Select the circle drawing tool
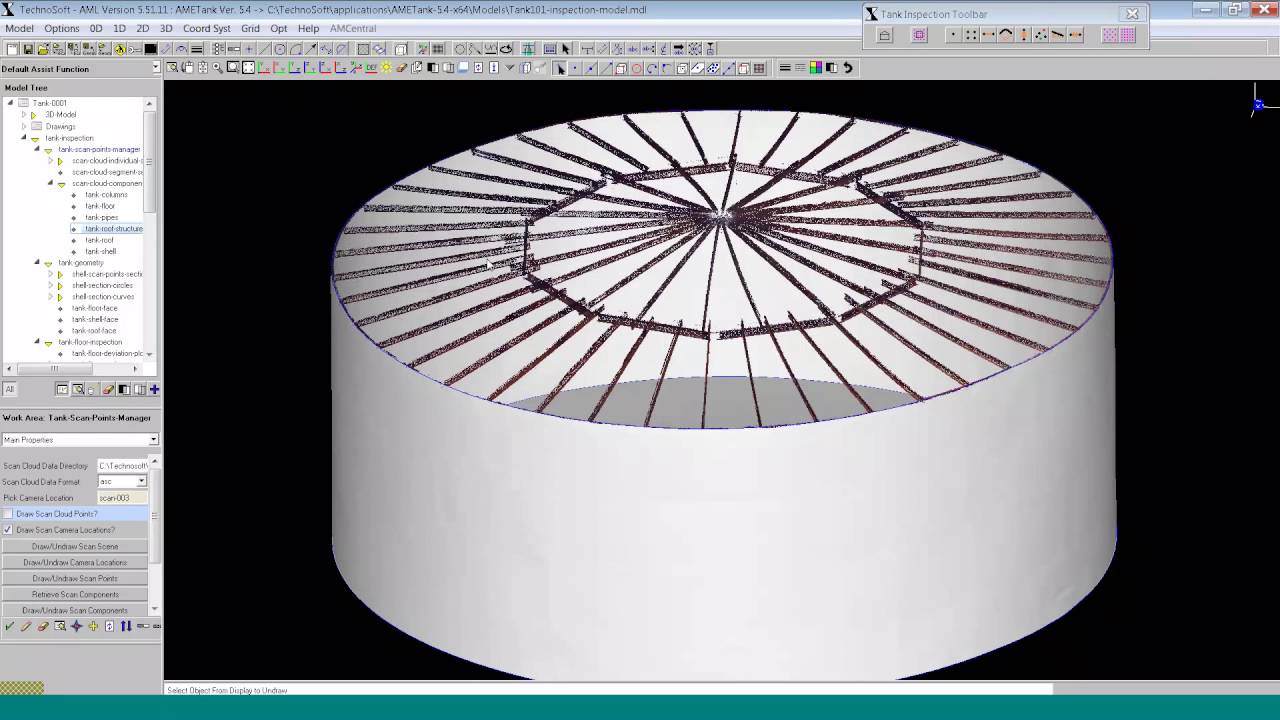 (280, 49)
